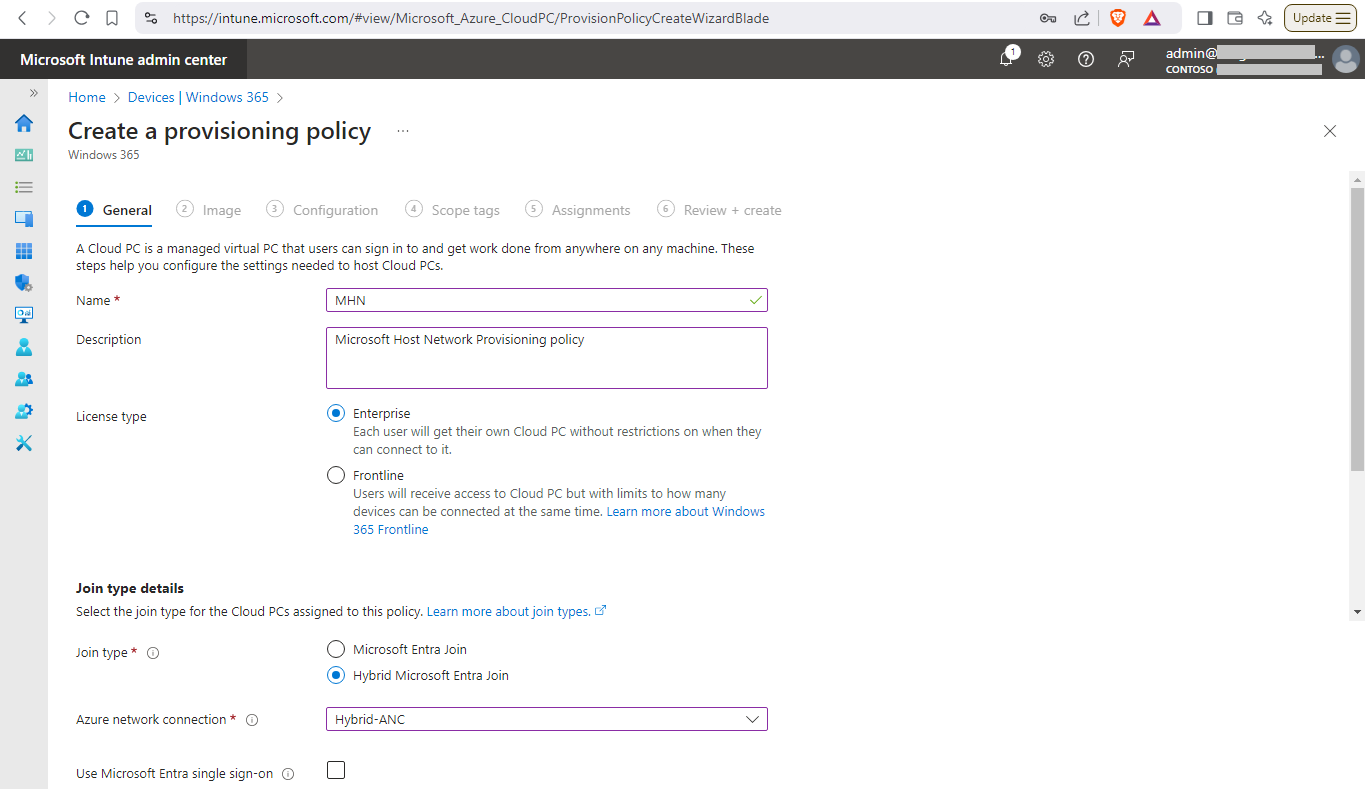Image resolution: width=1367 pixels, height=789 pixels.
Task: Open the Update browser menu button
Action: point(1320,18)
